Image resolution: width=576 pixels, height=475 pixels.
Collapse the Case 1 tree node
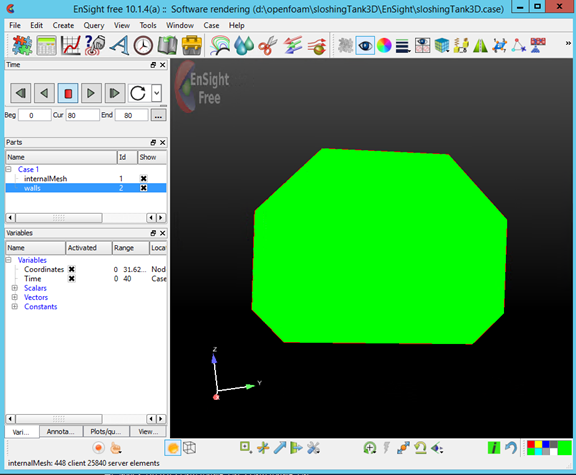(8, 169)
